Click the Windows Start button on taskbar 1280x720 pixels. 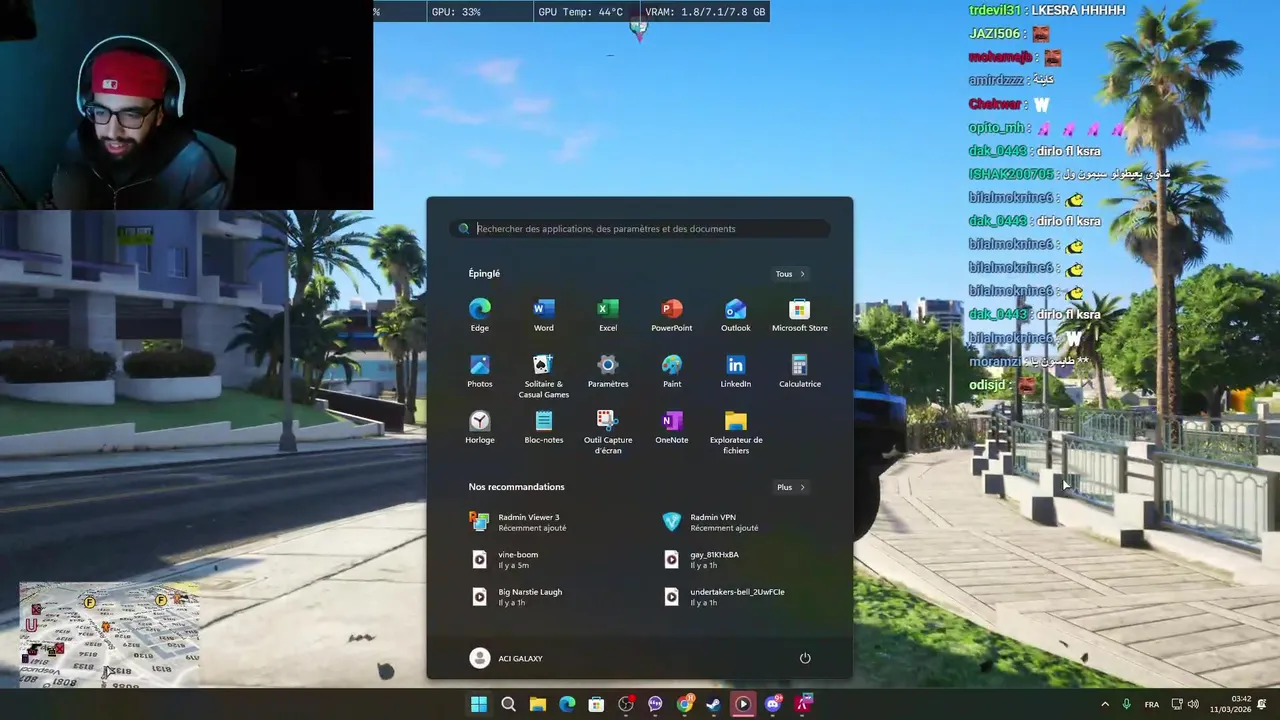(479, 704)
